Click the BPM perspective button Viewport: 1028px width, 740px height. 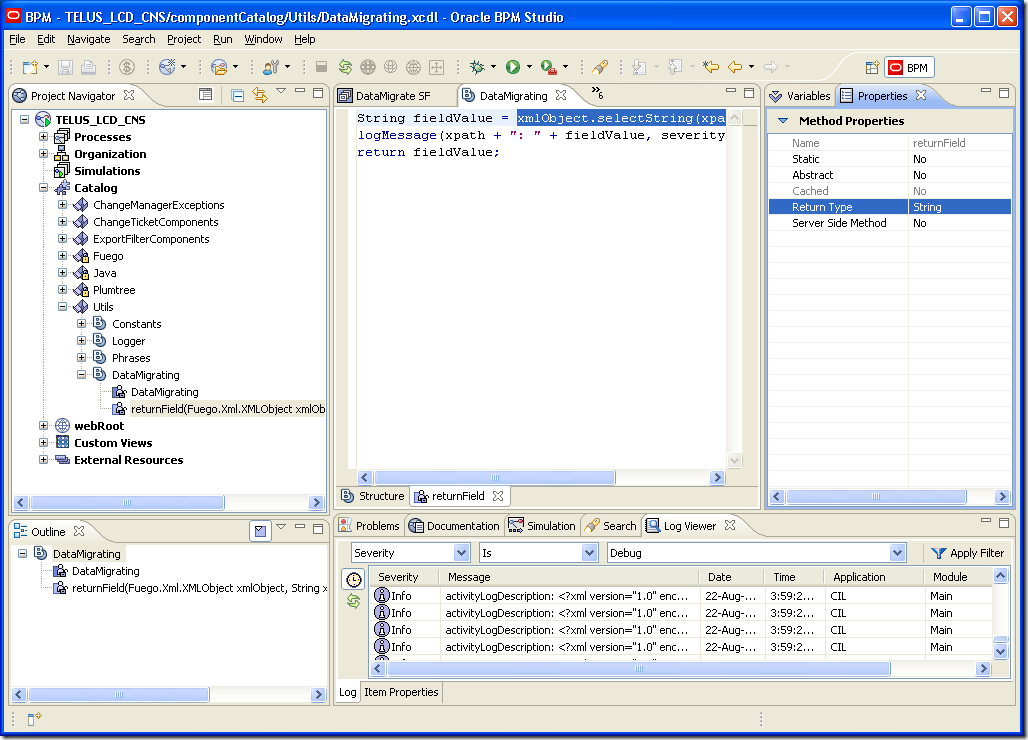click(x=909, y=68)
